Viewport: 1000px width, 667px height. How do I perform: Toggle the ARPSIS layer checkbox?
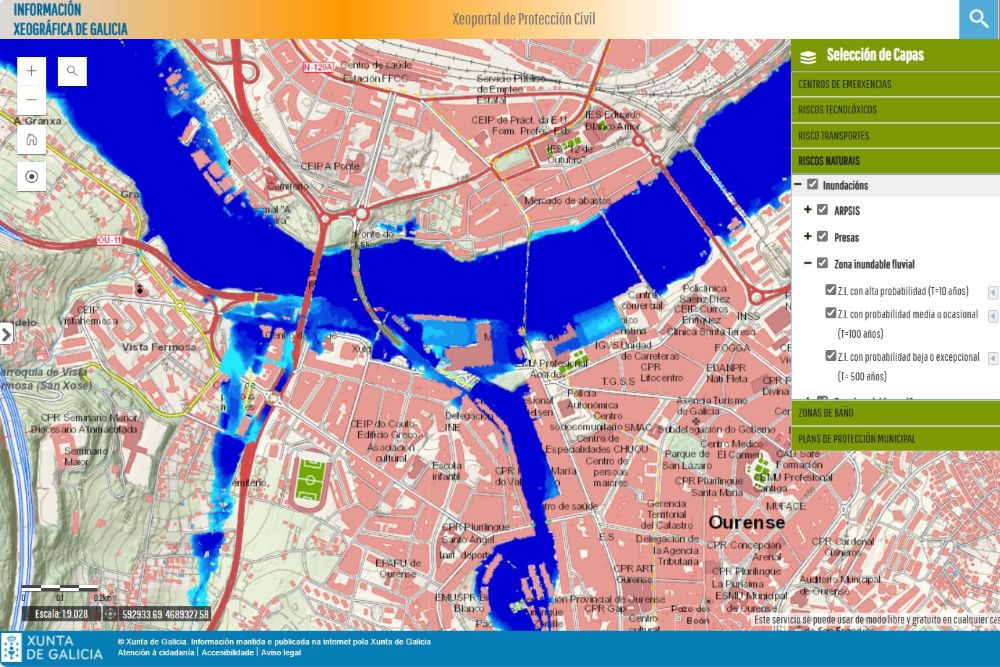[823, 210]
